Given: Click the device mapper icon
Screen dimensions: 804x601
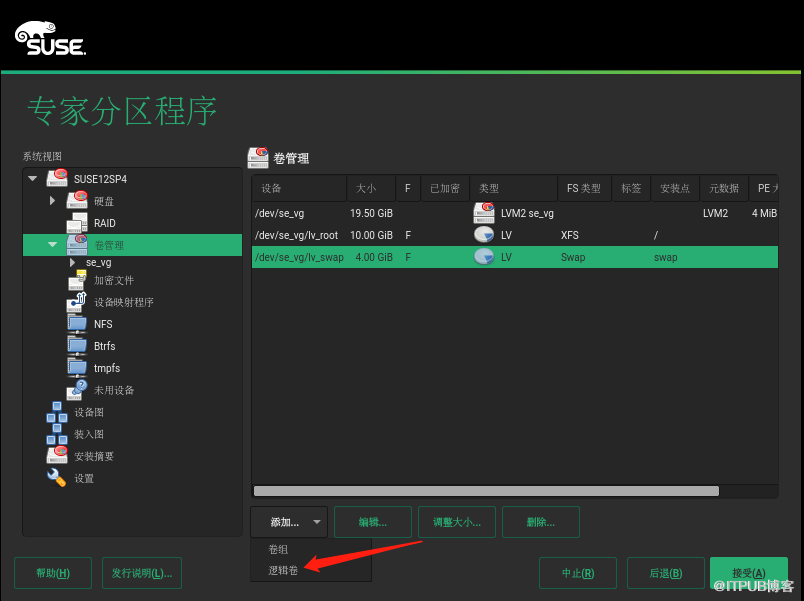Looking at the screenshot, I should click(77, 302).
